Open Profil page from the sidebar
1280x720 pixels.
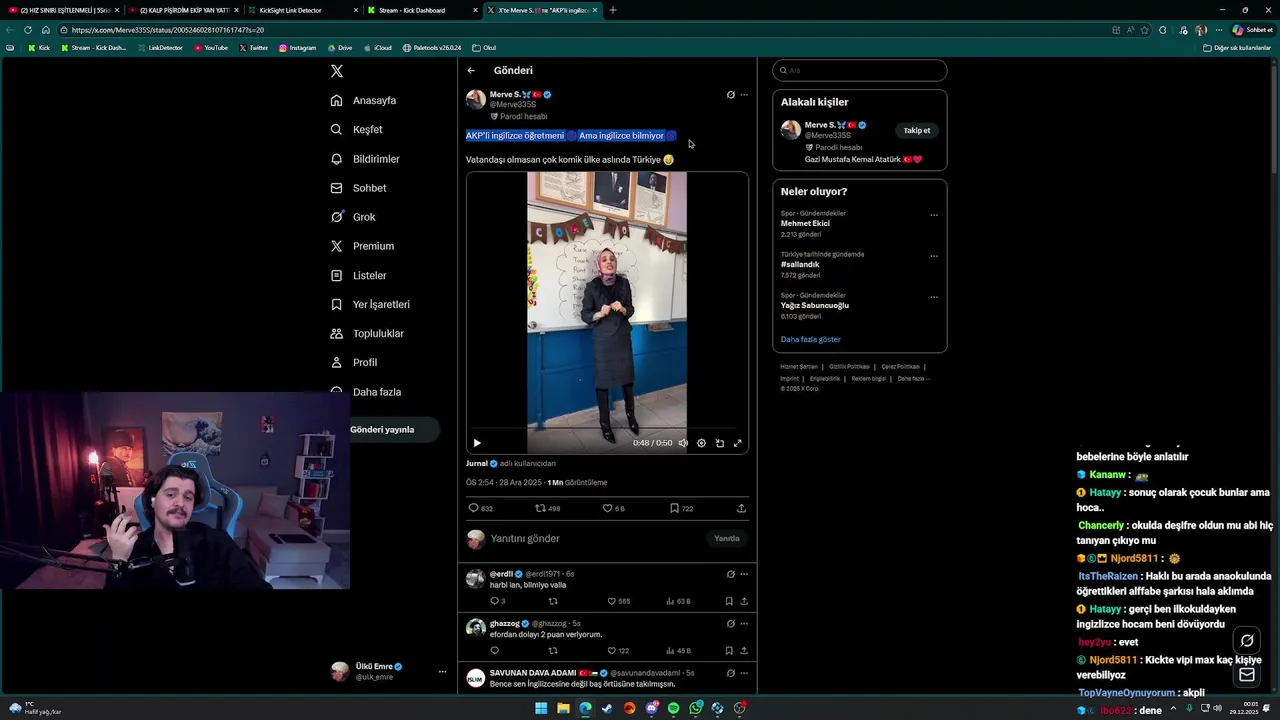coord(354,362)
